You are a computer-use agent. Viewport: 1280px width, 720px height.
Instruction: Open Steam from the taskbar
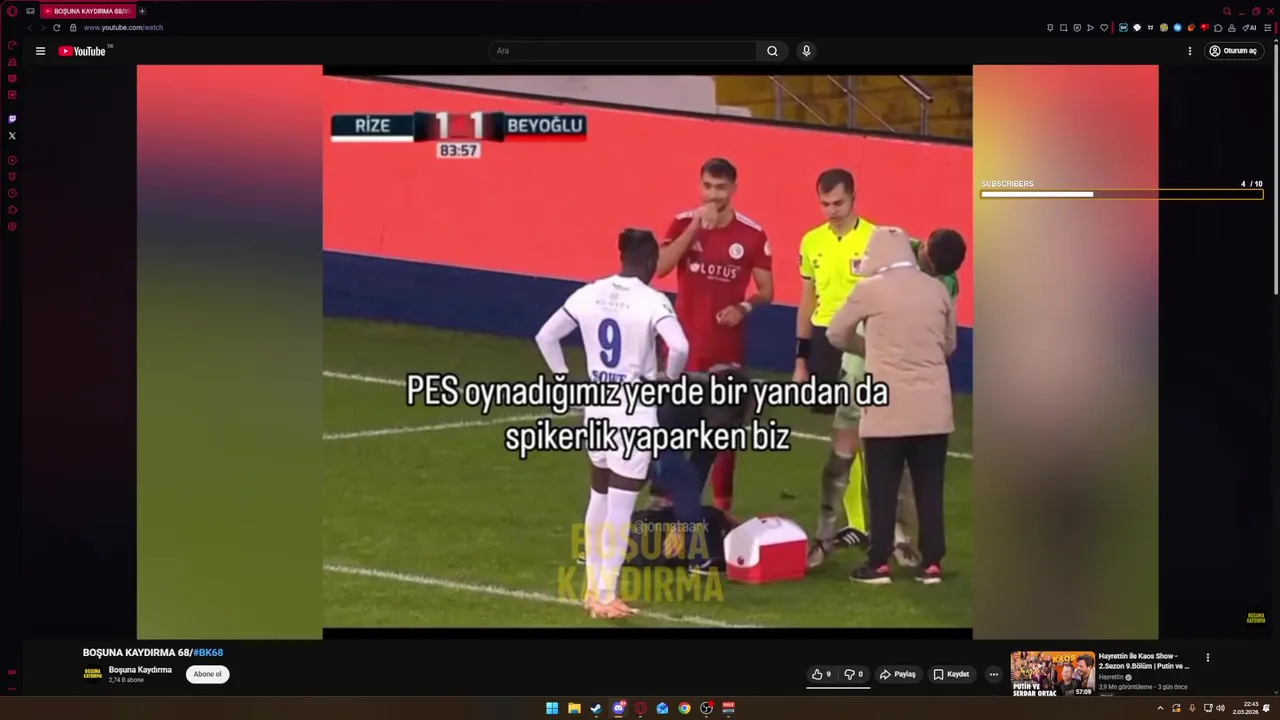[x=596, y=708]
